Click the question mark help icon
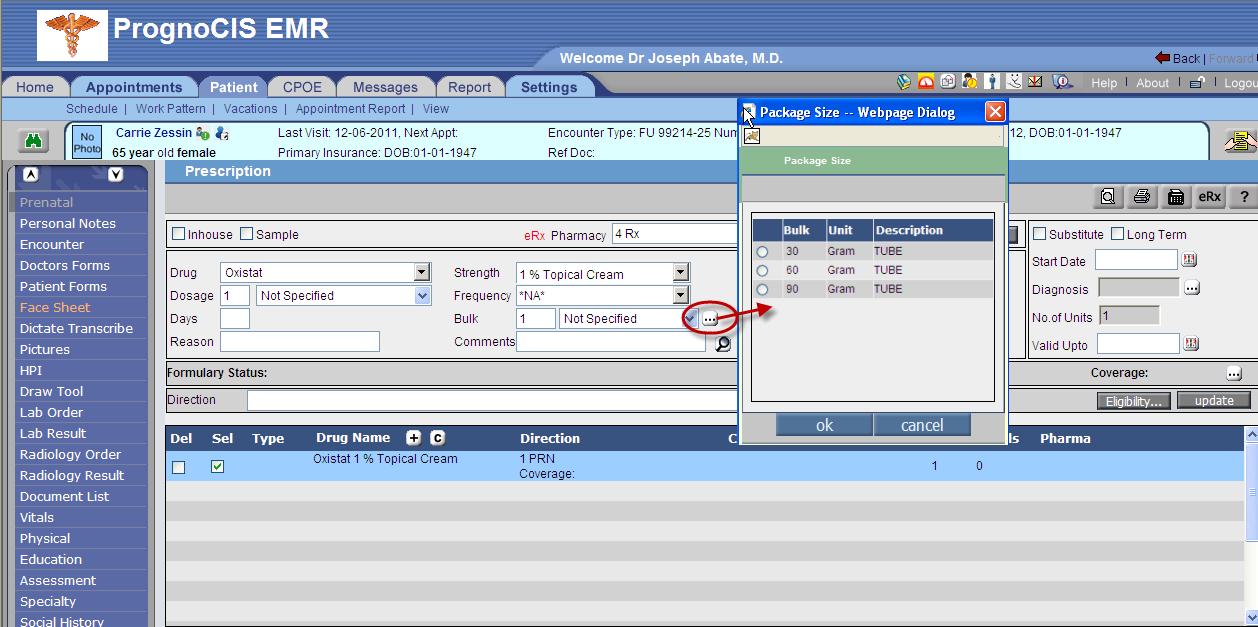Viewport: 1258px width, 627px height. tap(1244, 197)
